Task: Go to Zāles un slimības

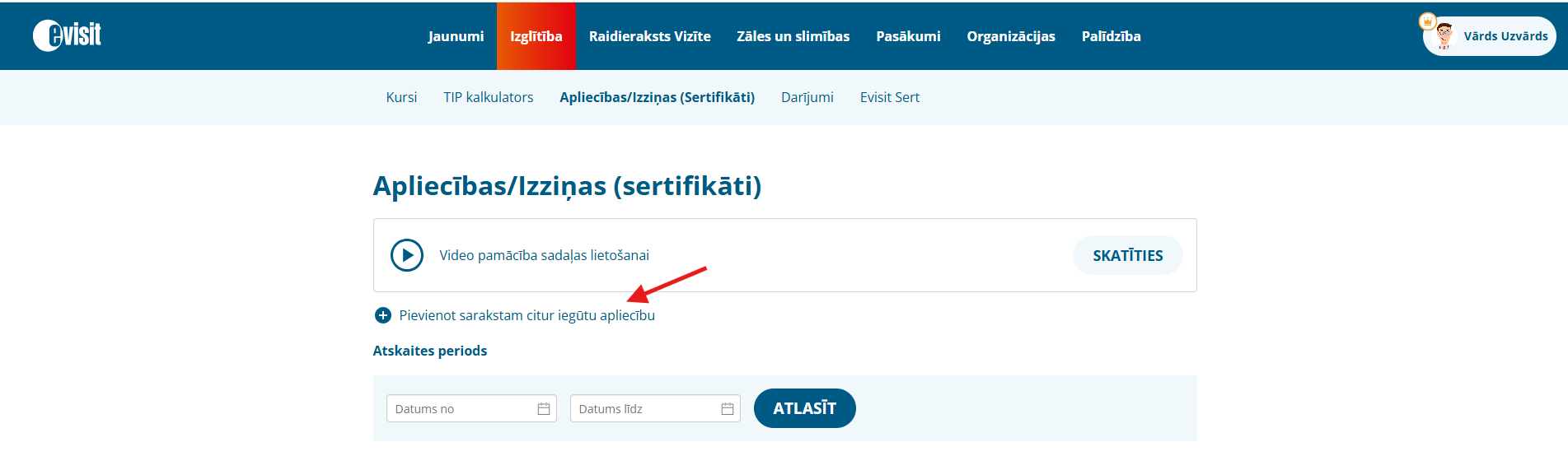Action: click(x=793, y=36)
